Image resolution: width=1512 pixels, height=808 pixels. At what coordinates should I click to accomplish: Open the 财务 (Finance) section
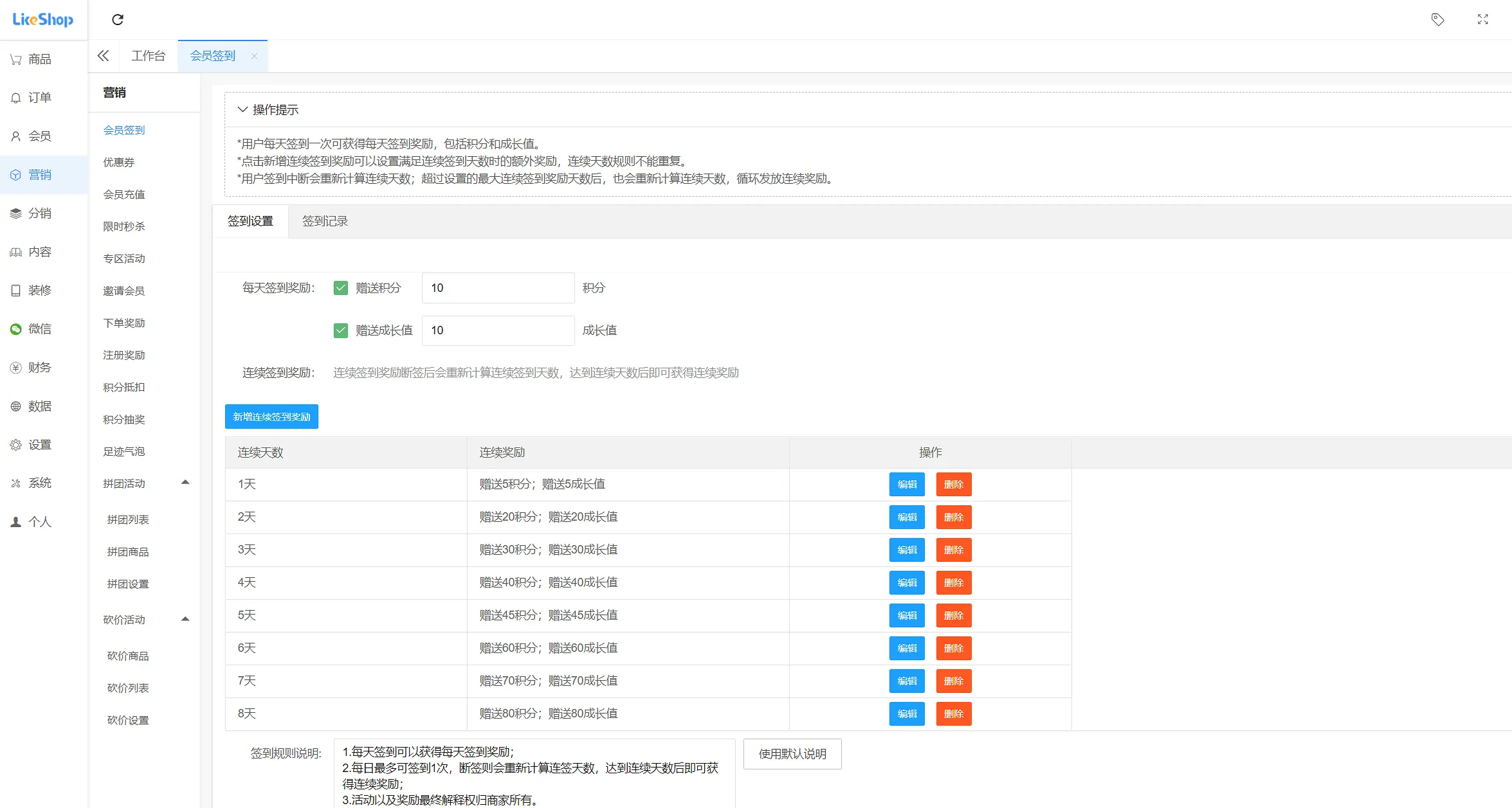coord(39,367)
